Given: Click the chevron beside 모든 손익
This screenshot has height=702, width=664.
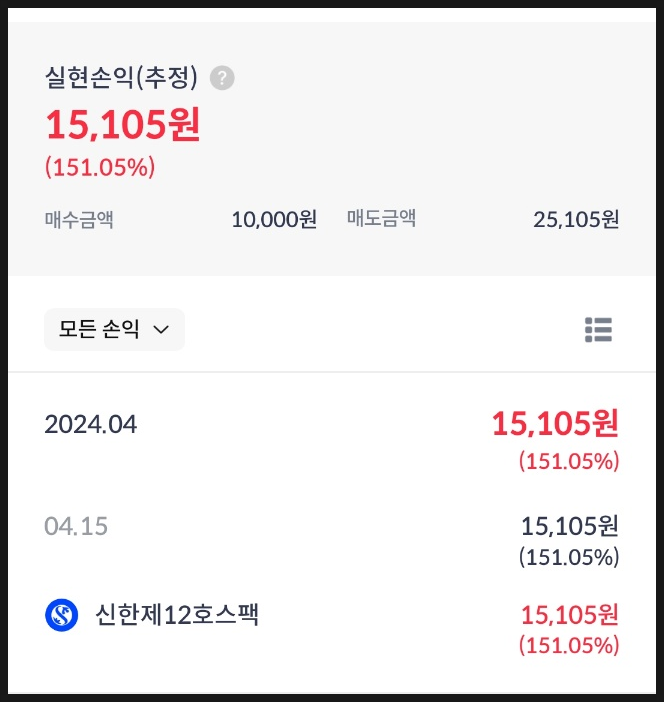Looking at the screenshot, I should pos(161,330).
